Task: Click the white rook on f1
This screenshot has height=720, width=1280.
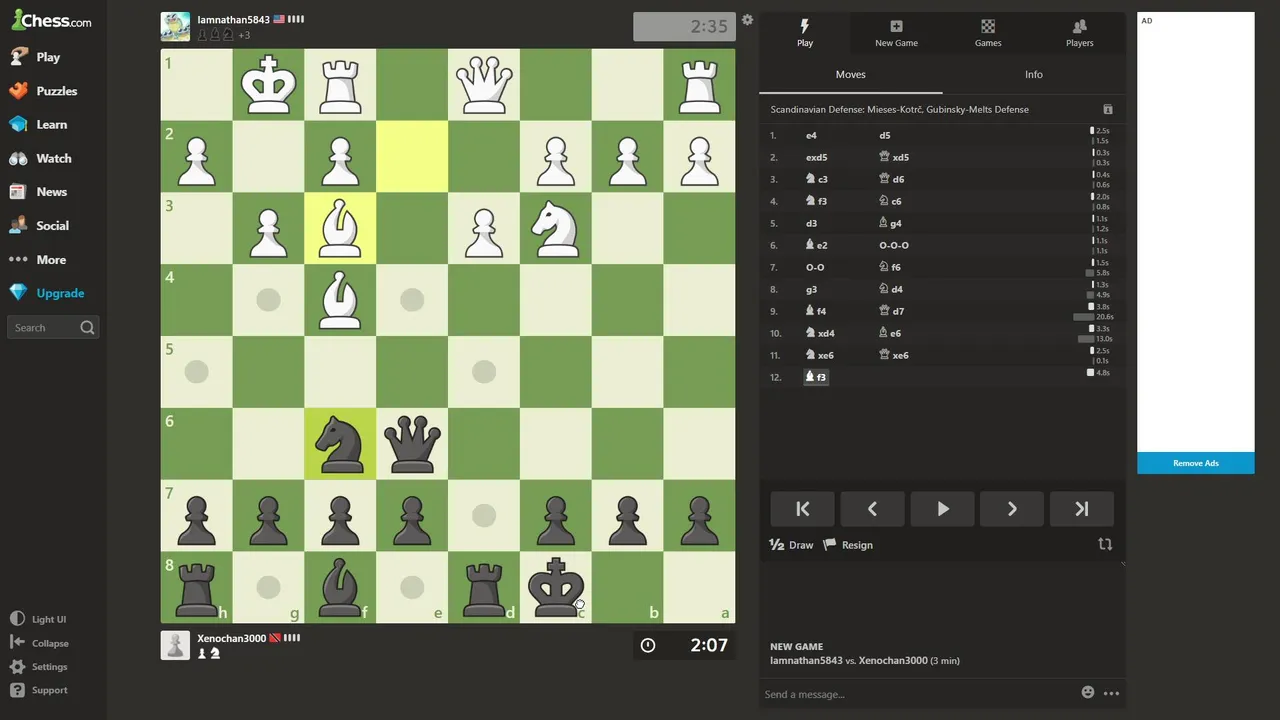Action: [x=340, y=85]
